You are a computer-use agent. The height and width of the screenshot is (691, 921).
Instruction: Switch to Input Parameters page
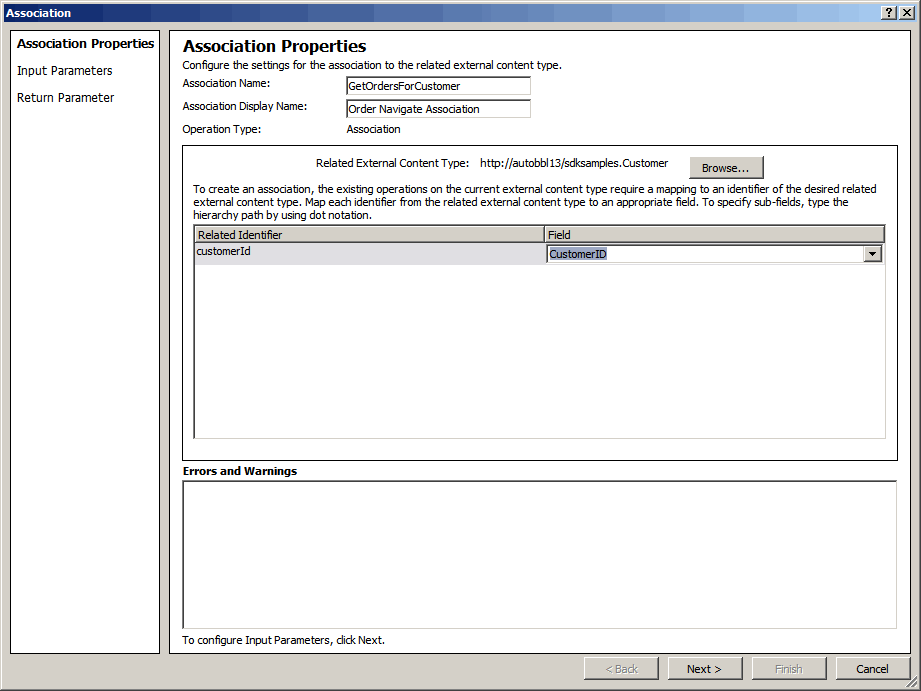[x=64, y=70]
